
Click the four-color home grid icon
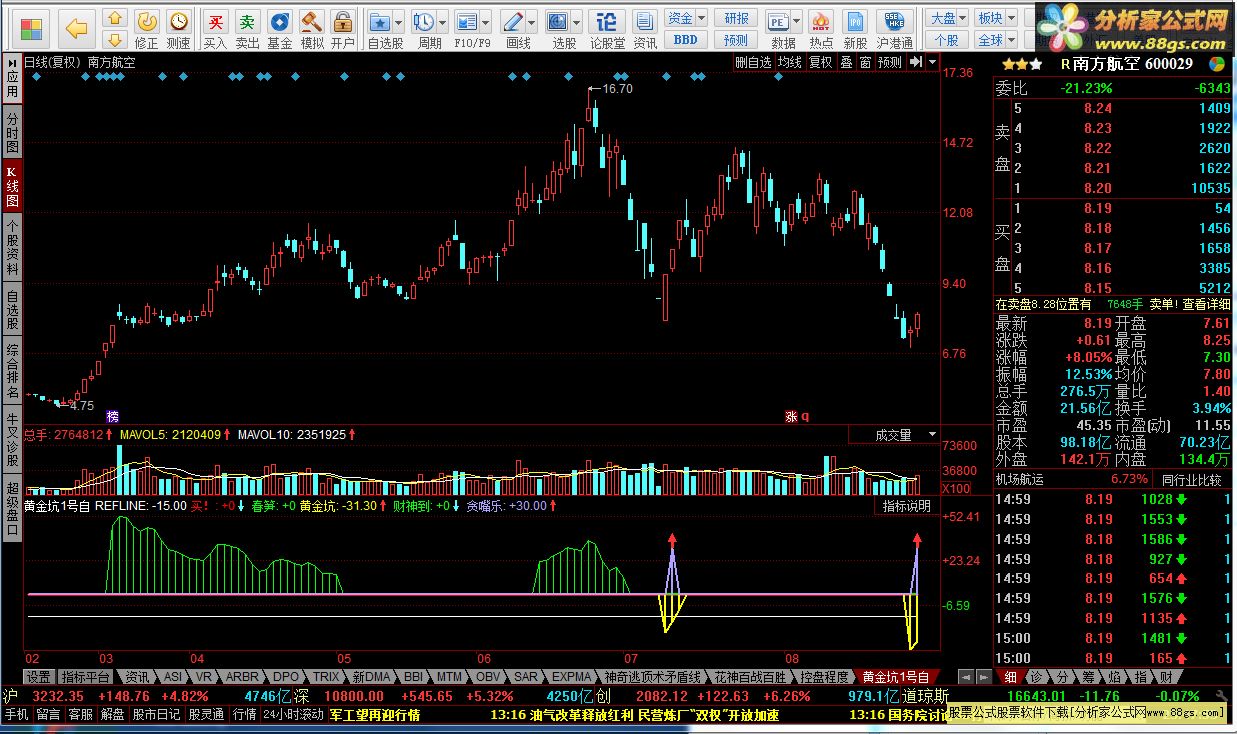click(x=32, y=27)
